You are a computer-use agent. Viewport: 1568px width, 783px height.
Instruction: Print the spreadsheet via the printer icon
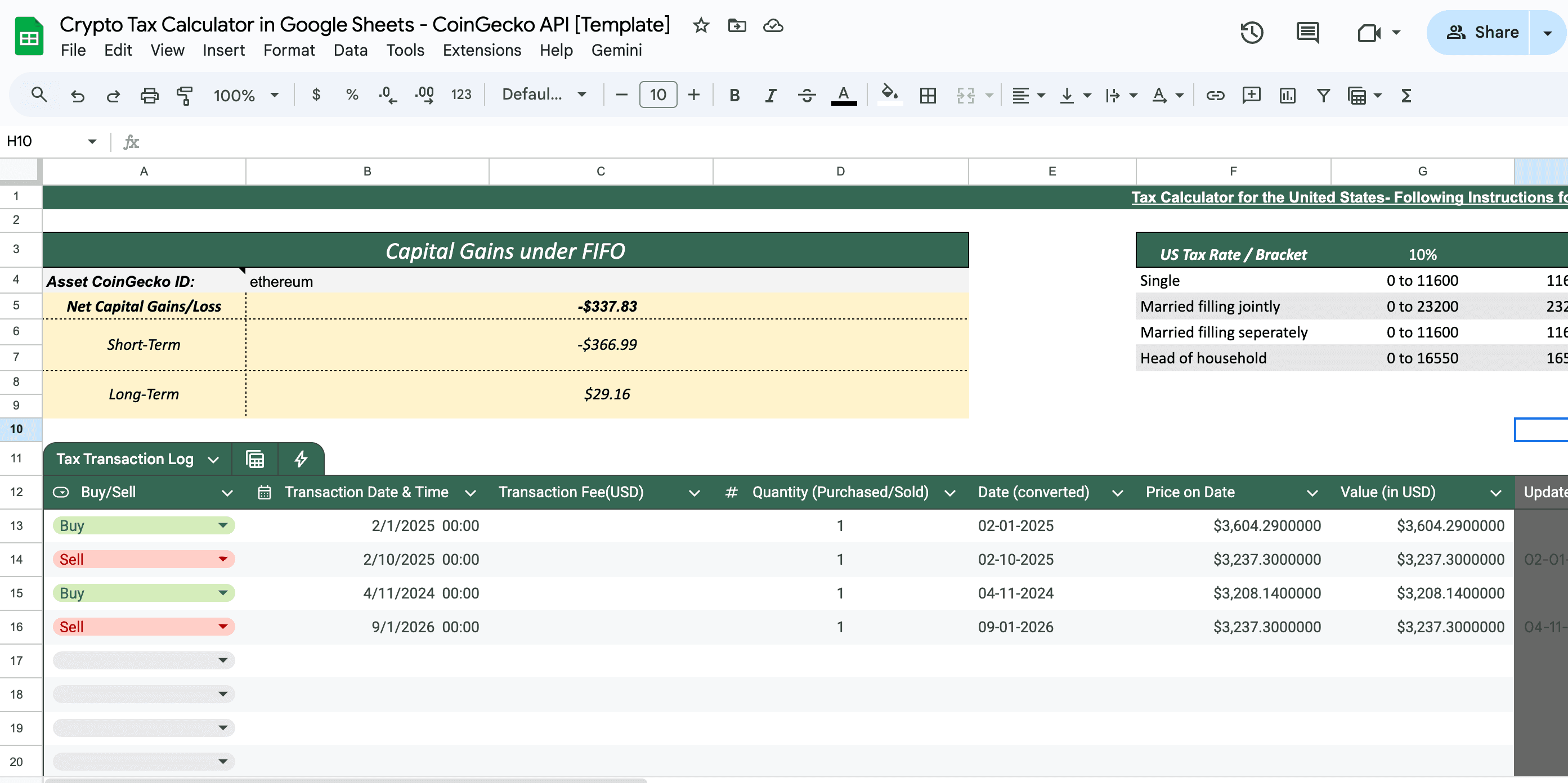point(150,96)
